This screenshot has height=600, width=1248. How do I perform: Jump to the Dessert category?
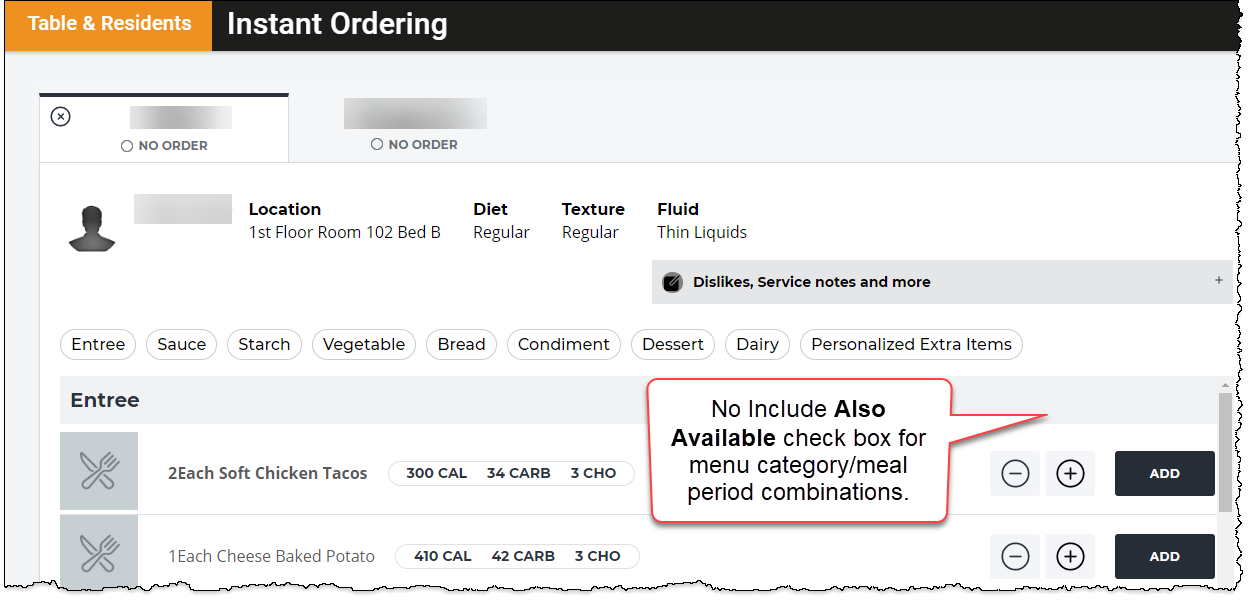click(x=673, y=344)
